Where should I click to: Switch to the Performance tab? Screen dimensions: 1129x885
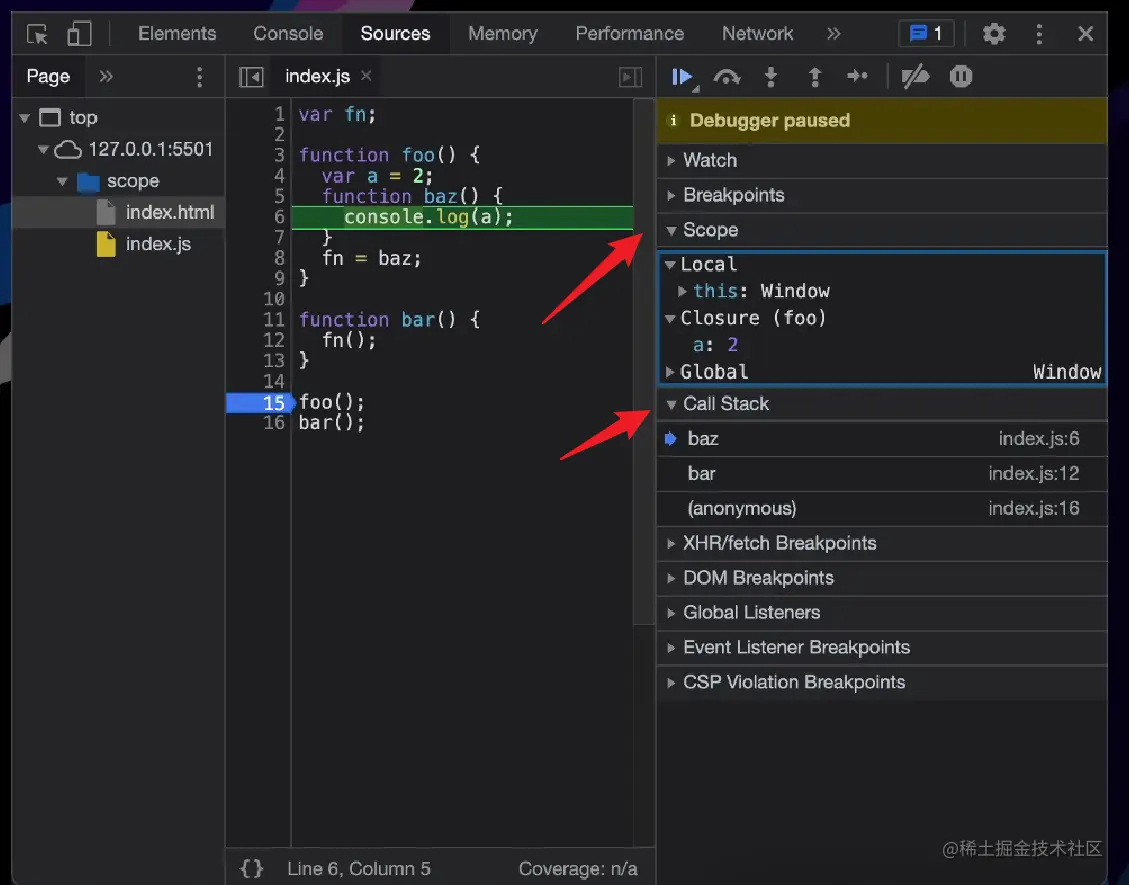coord(629,34)
